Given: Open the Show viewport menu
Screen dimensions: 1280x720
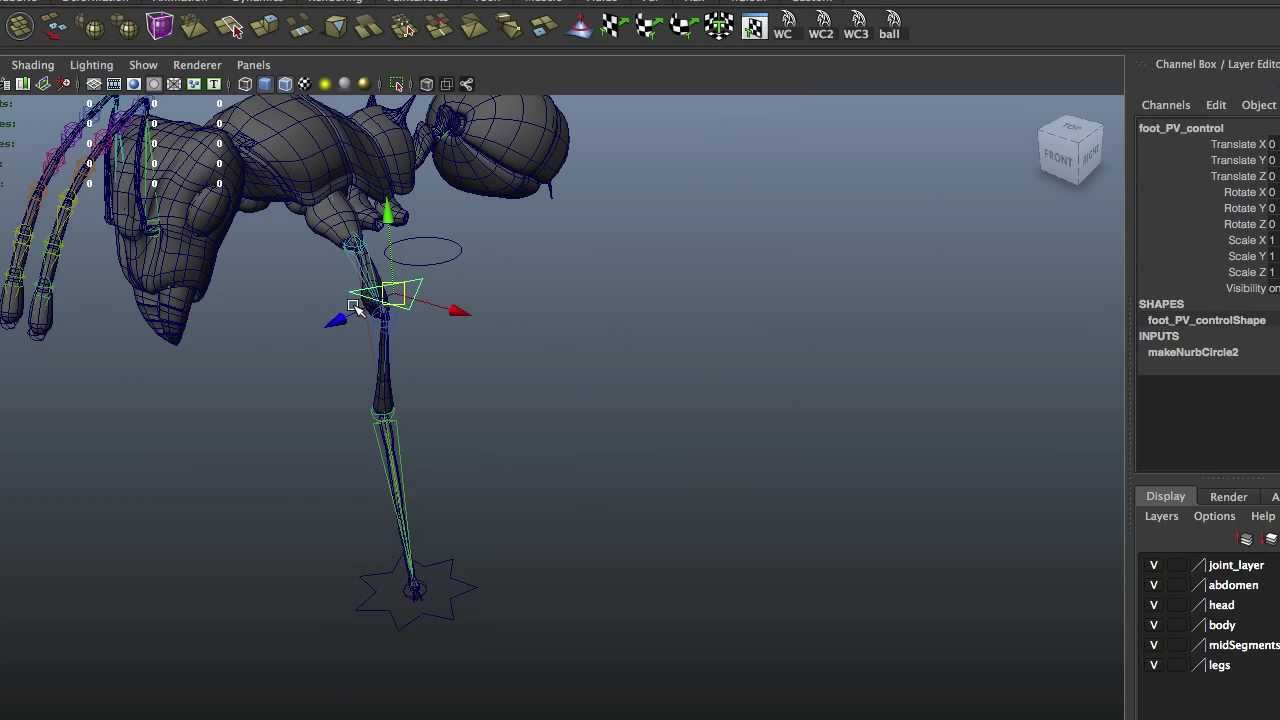Looking at the screenshot, I should coord(143,65).
